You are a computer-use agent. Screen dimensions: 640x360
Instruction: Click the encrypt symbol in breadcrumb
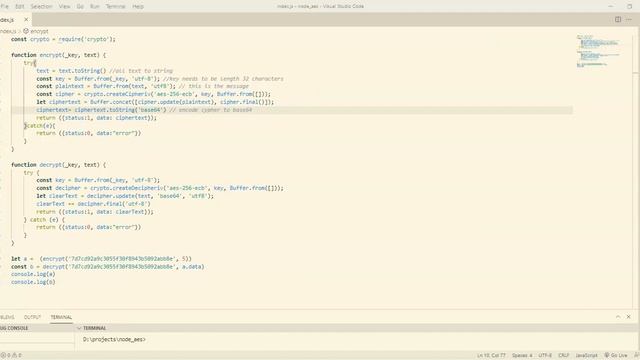pyautogui.click(x=36, y=31)
